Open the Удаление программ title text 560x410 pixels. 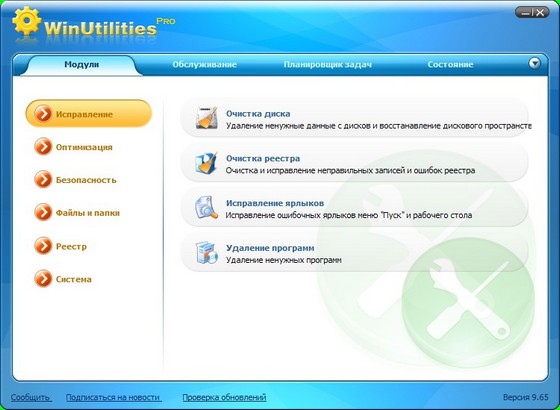270,248
